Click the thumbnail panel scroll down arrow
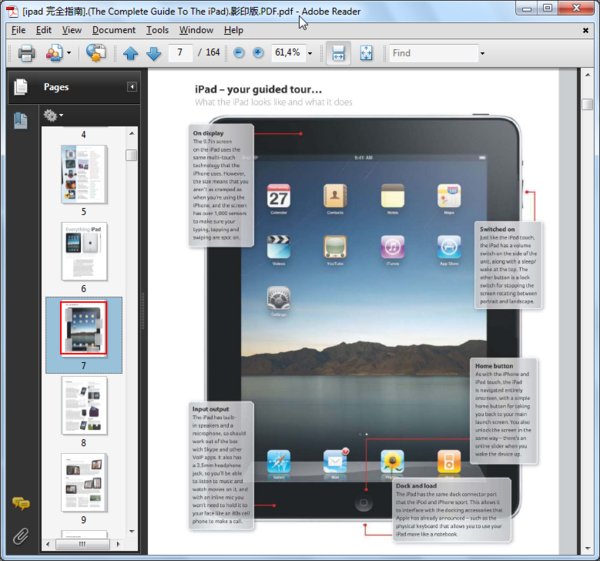600x561 pixels. pos(132,531)
